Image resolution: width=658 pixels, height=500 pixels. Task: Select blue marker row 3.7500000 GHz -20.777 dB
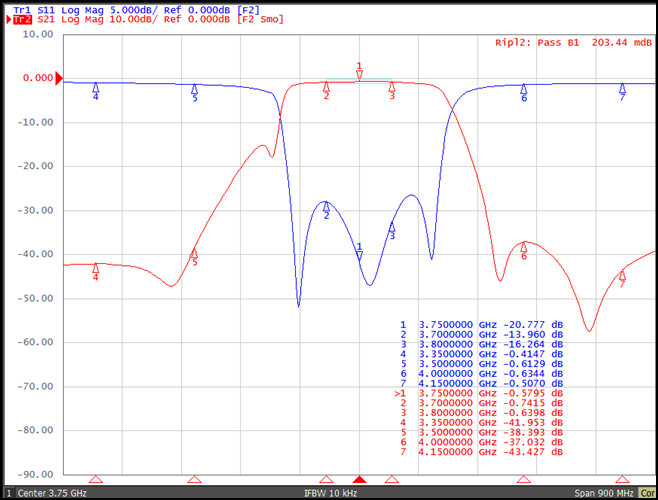pyautogui.click(x=481, y=325)
